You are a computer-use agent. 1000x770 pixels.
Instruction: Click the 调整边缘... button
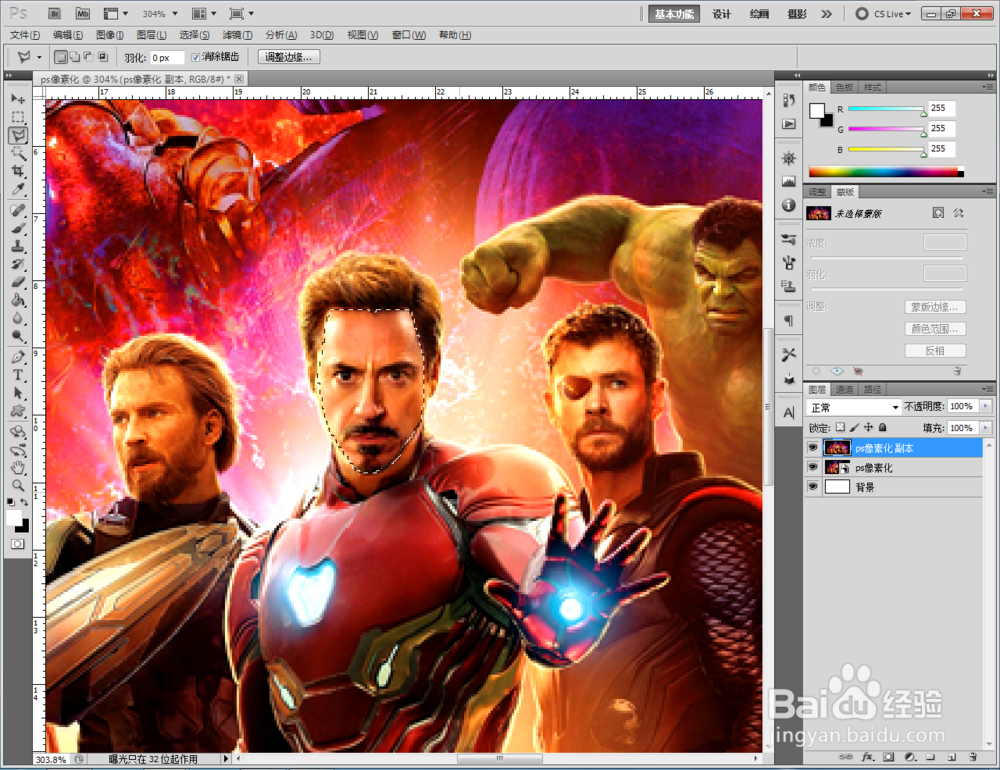coord(288,57)
